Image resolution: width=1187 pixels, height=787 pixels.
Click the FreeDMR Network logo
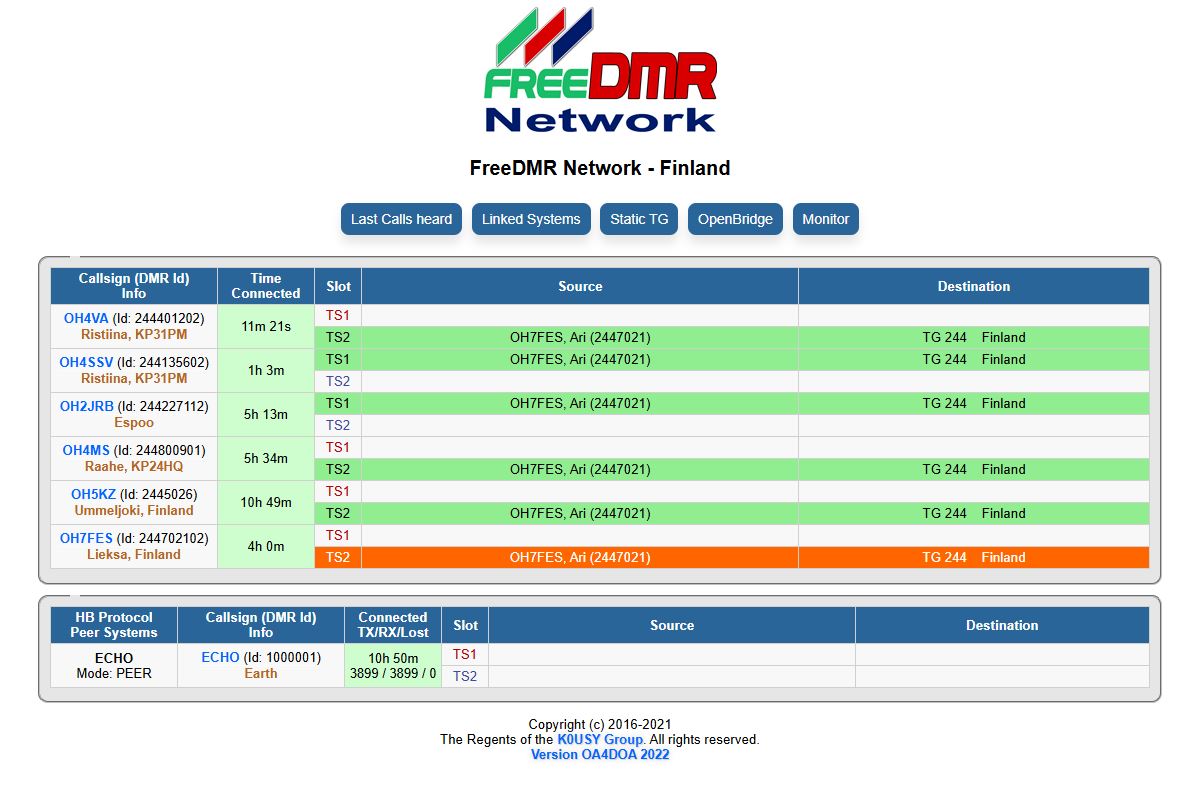tap(600, 70)
